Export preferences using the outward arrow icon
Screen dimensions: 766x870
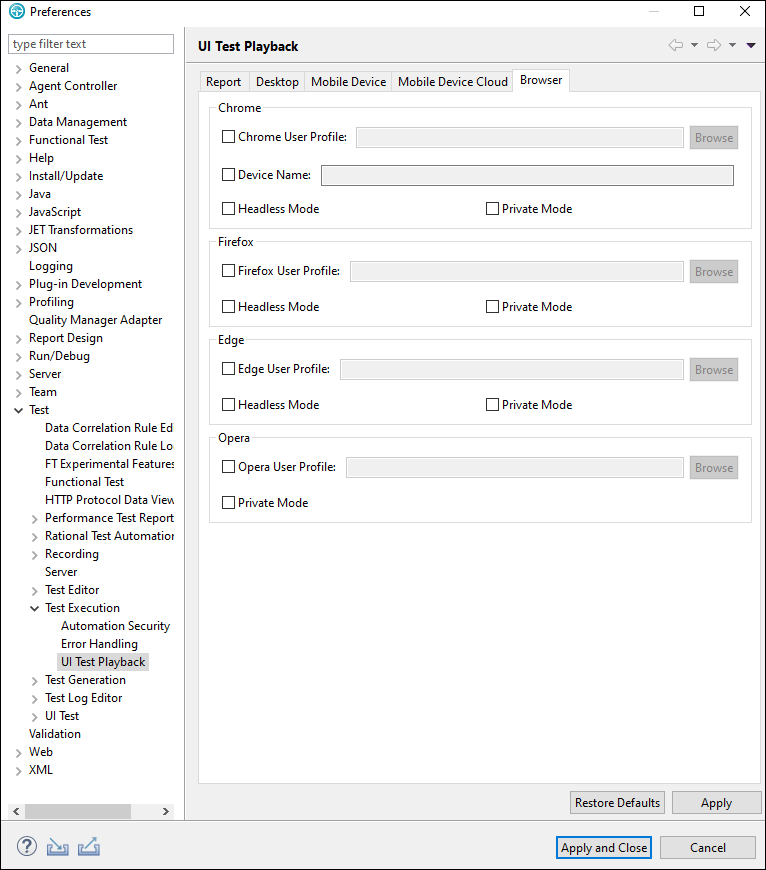coord(89,846)
